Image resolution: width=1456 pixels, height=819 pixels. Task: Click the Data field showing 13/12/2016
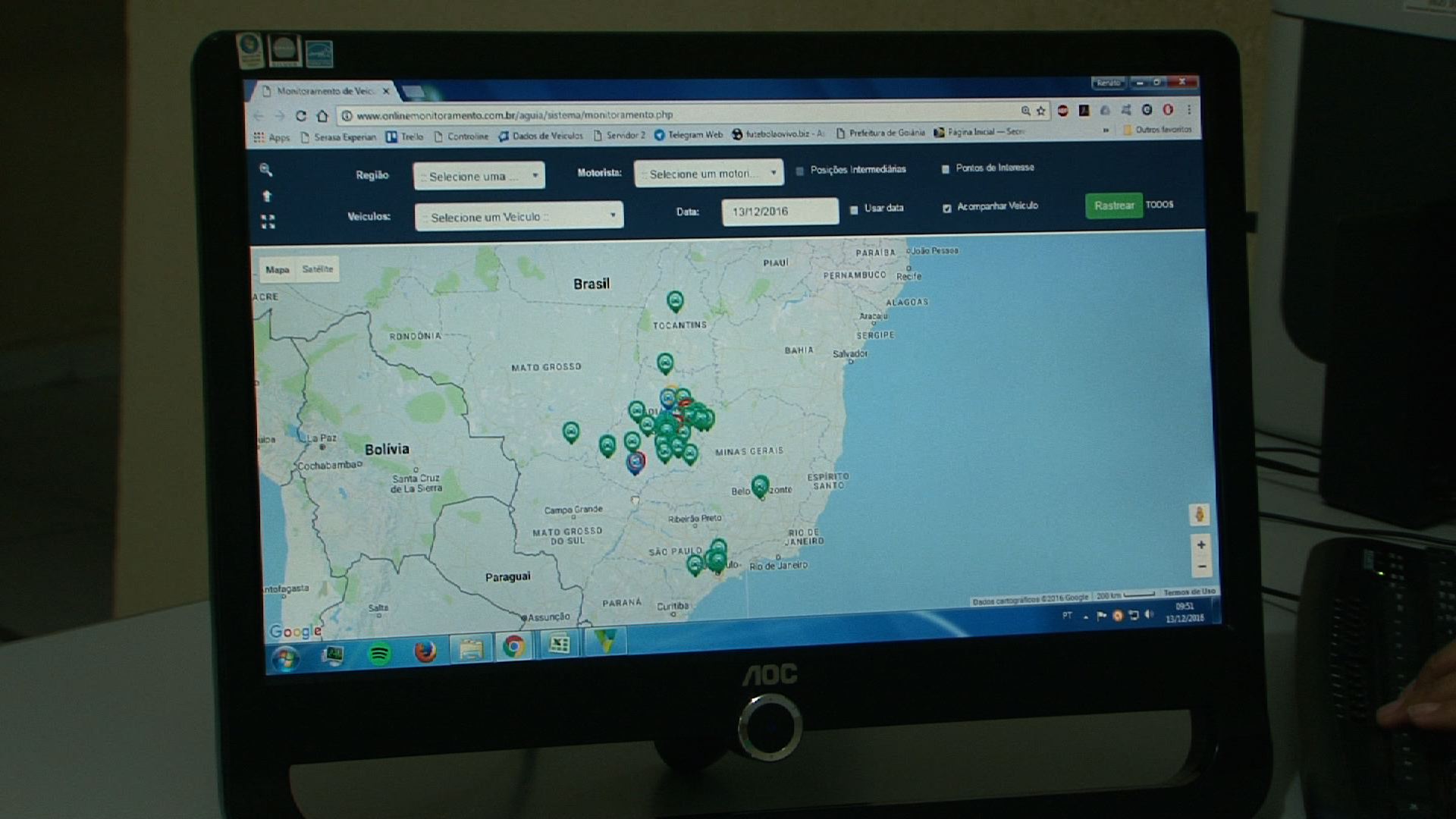pyautogui.click(x=779, y=212)
